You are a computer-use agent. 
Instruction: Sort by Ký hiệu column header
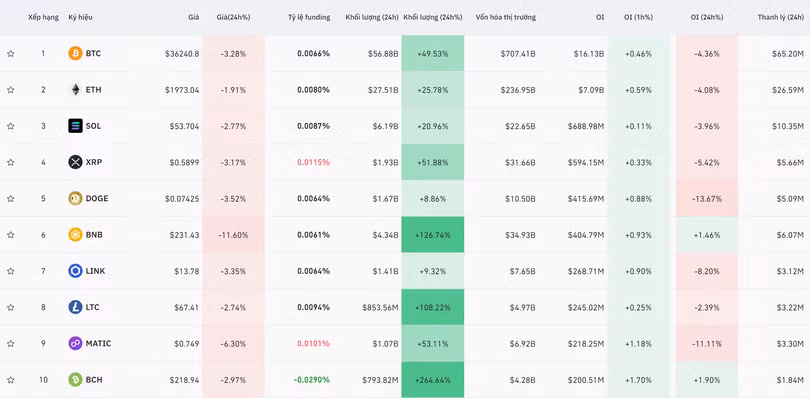(81, 17)
